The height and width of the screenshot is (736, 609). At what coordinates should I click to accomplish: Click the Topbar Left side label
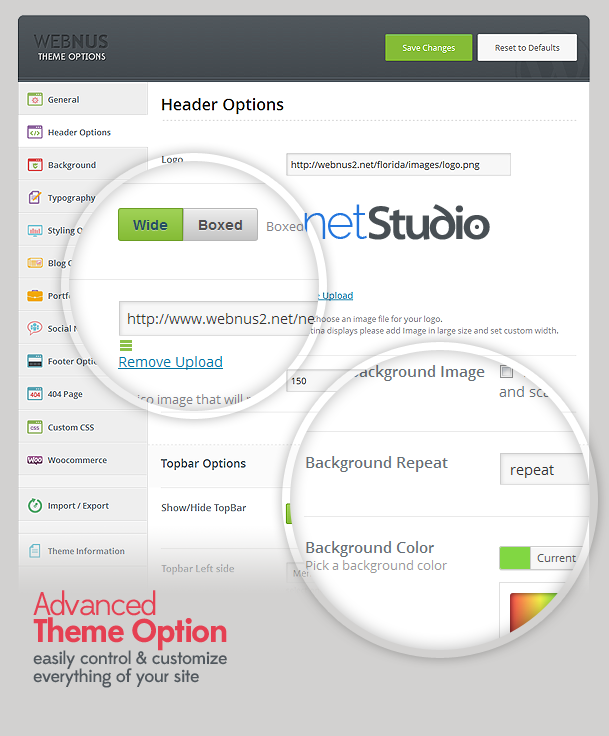tap(198, 568)
